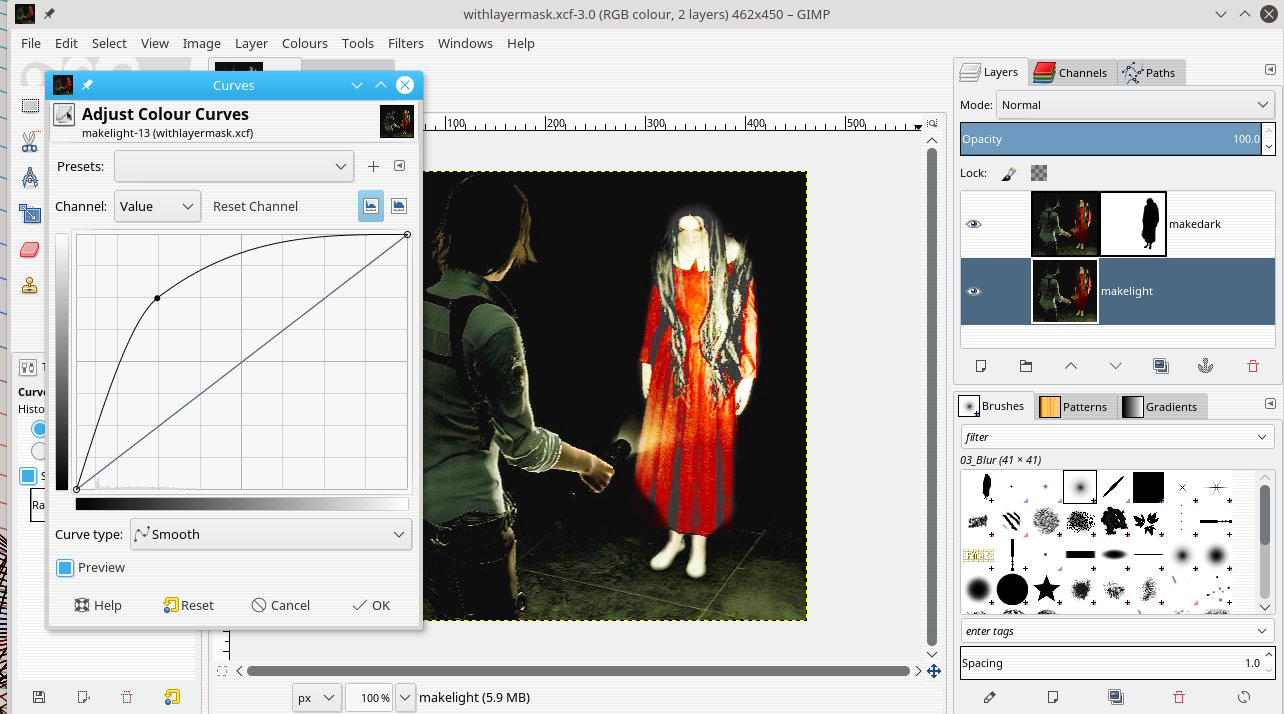Open the Presets dropdown in Curves
The height and width of the screenshot is (714, 1284).
[234, 166]
